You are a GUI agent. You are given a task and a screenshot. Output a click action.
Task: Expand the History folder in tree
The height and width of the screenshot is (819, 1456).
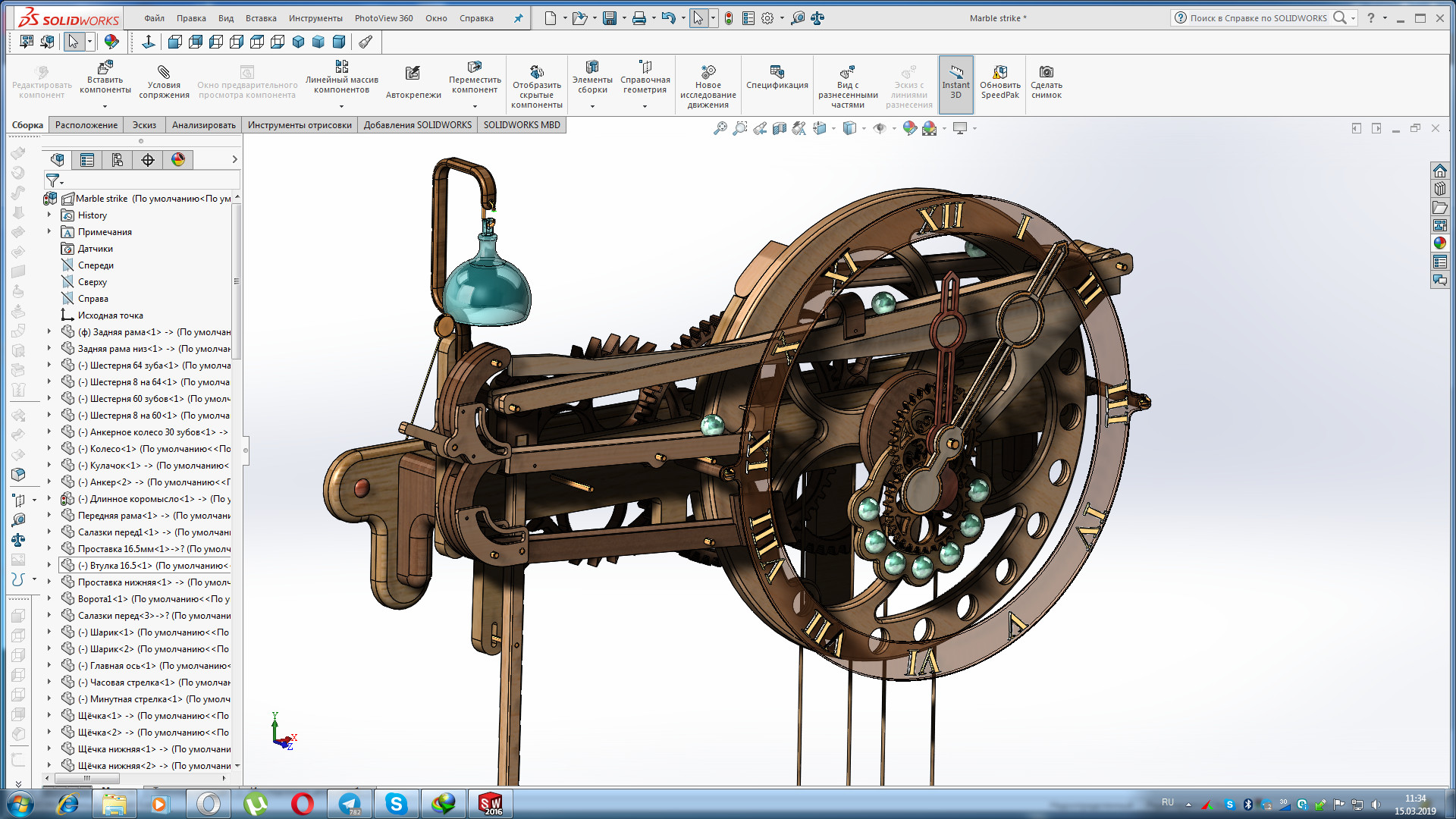point(50,215)
